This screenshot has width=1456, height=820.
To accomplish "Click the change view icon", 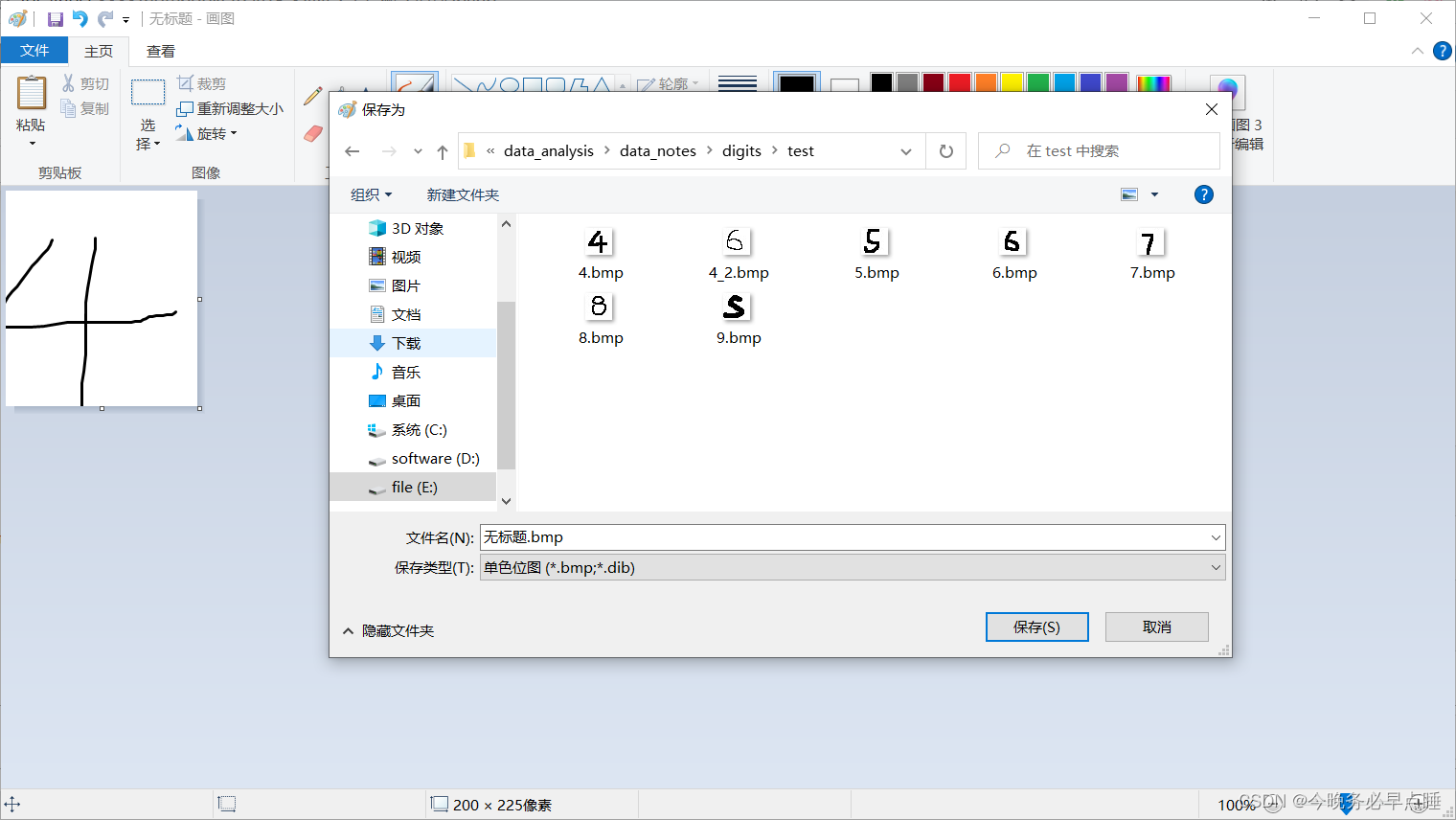I will 1129,194.
